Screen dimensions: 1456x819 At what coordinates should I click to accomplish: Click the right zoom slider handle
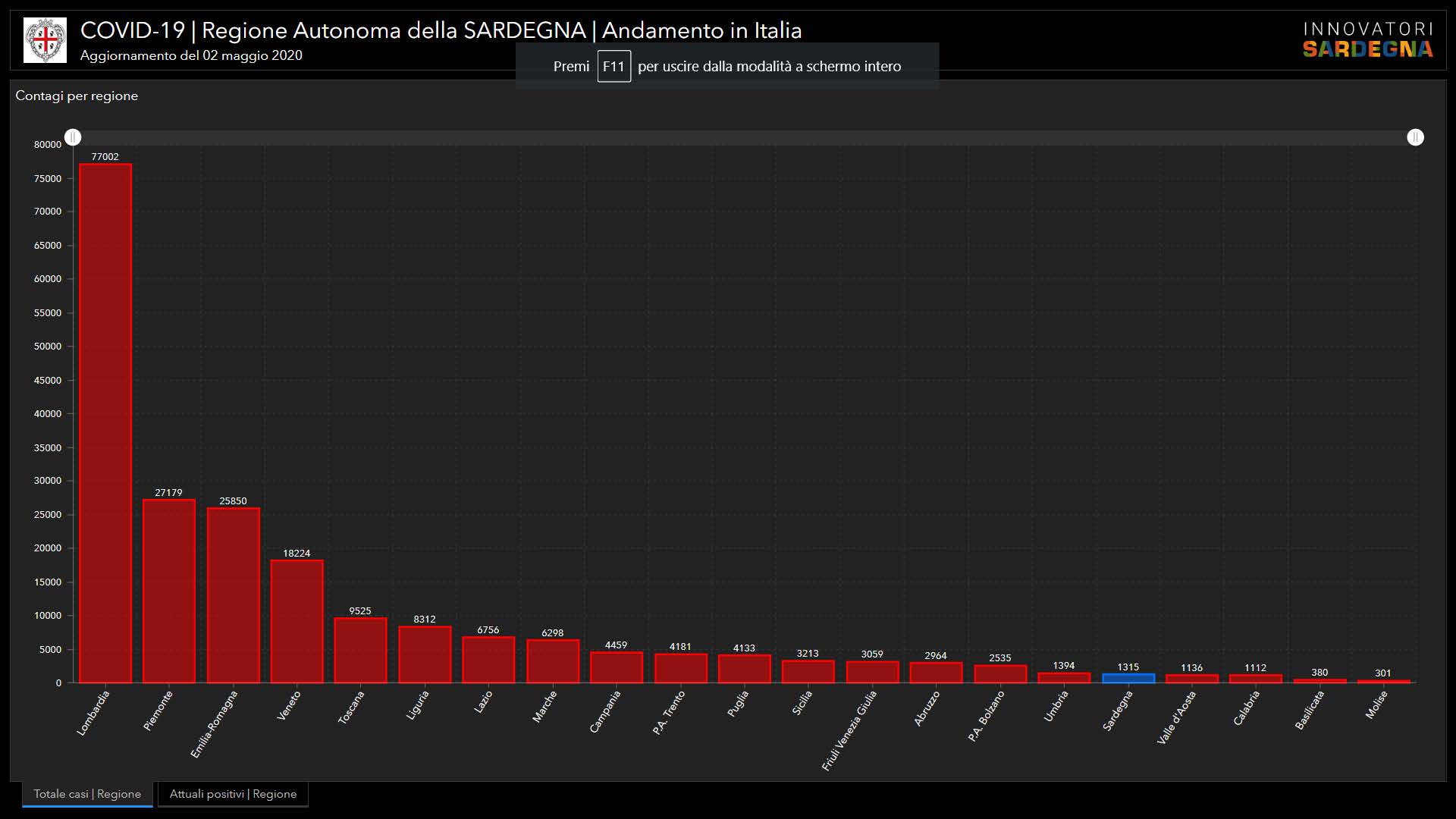pyautogui.click(x=1415, y=137)
